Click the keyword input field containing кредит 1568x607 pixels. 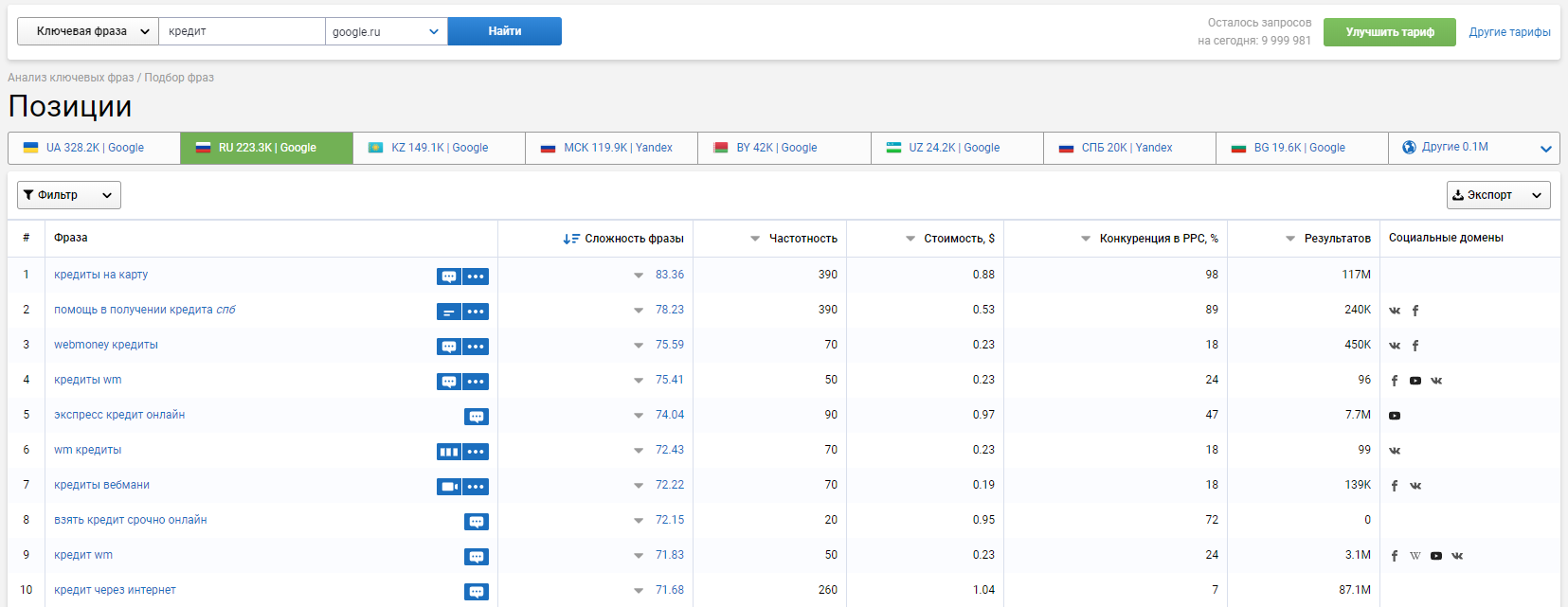pyautogui.click(x=242, y=31)
